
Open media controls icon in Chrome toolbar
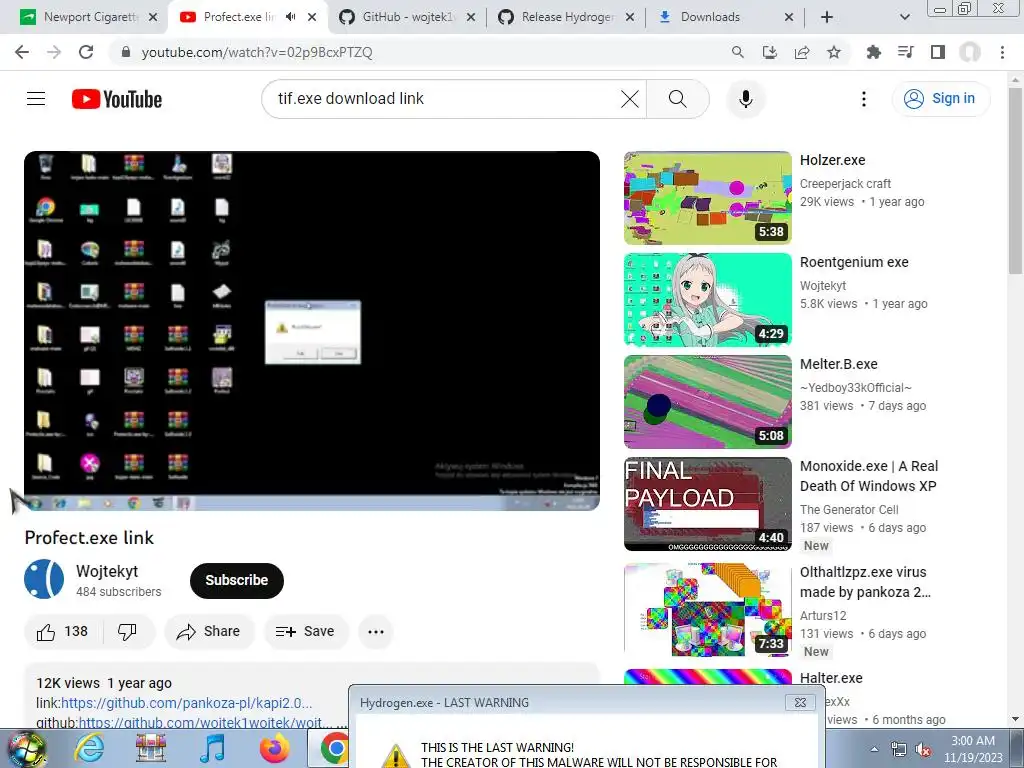click(905, 52)
